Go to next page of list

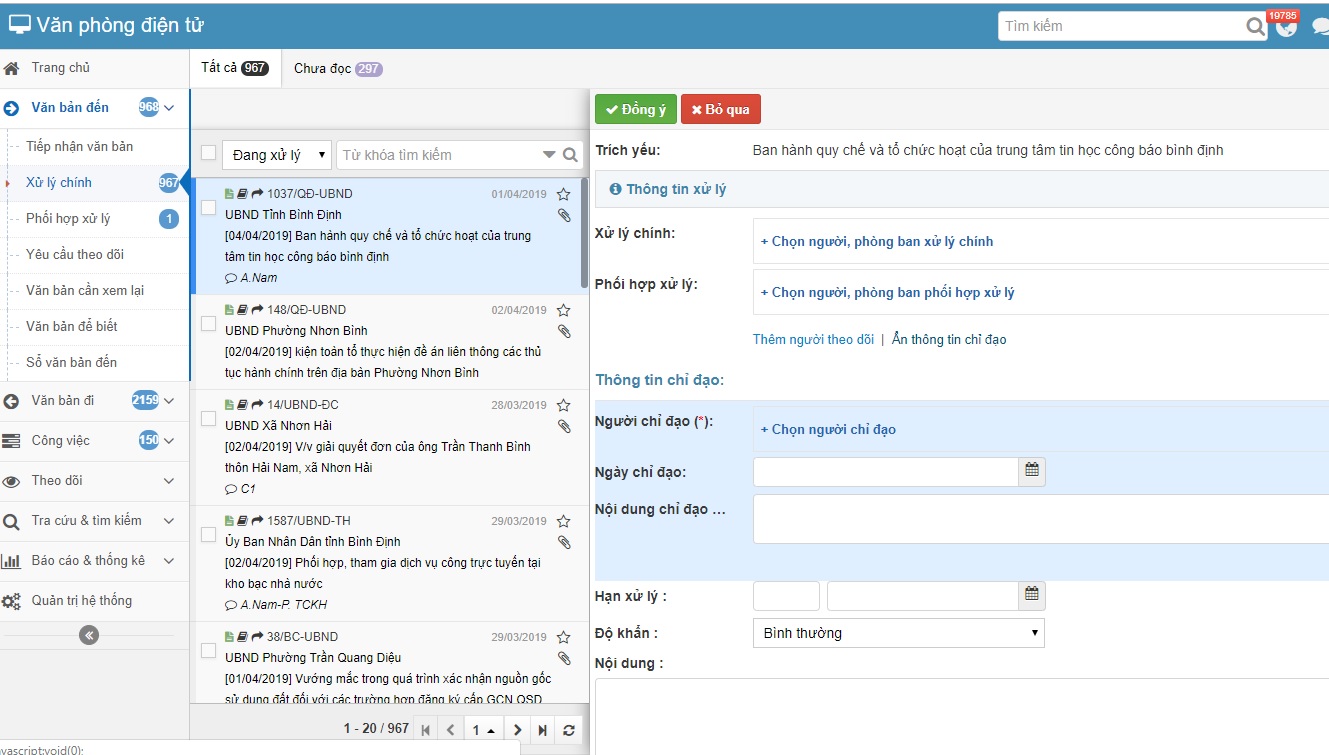(517, 730)
